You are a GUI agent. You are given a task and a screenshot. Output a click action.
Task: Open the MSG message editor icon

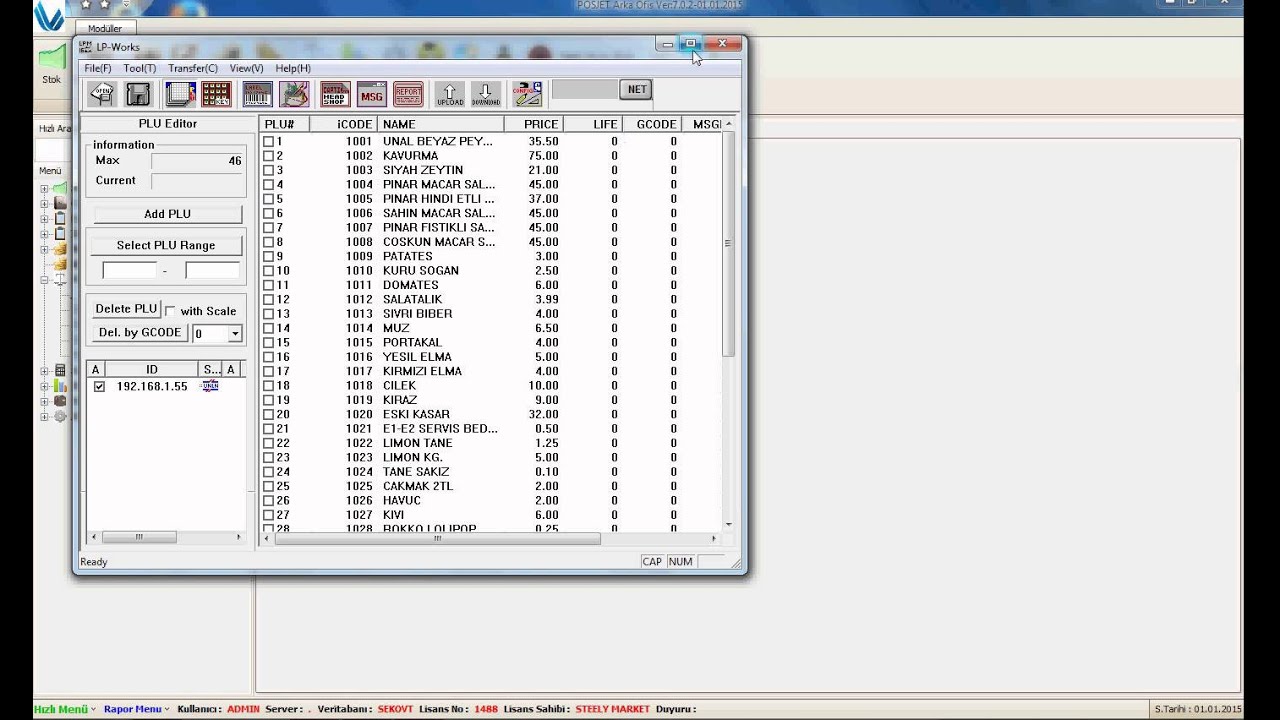click(371, 94)
